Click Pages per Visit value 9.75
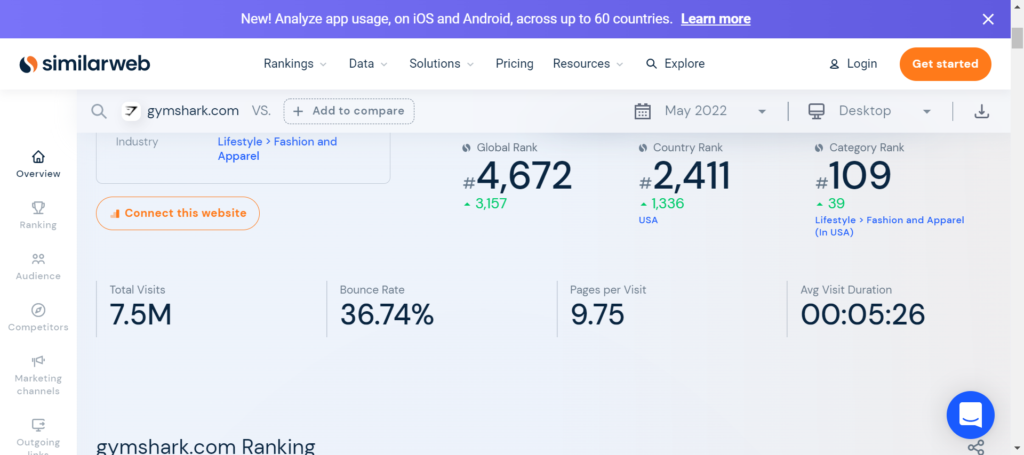 pyautogui.click(x=597, y=315)
